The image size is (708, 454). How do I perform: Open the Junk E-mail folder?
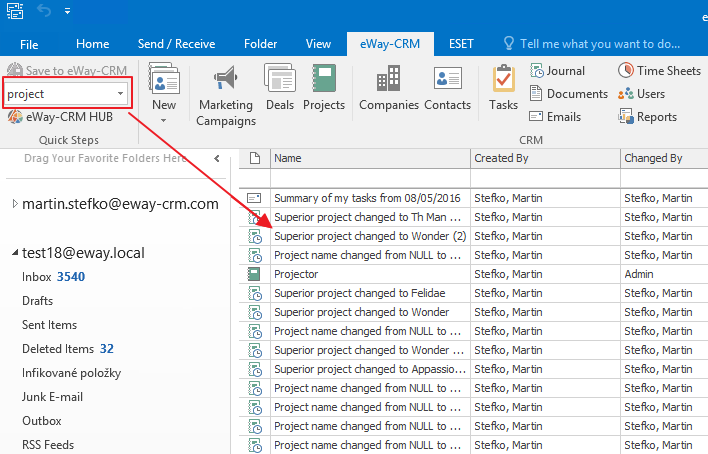(x=52, y=397)
